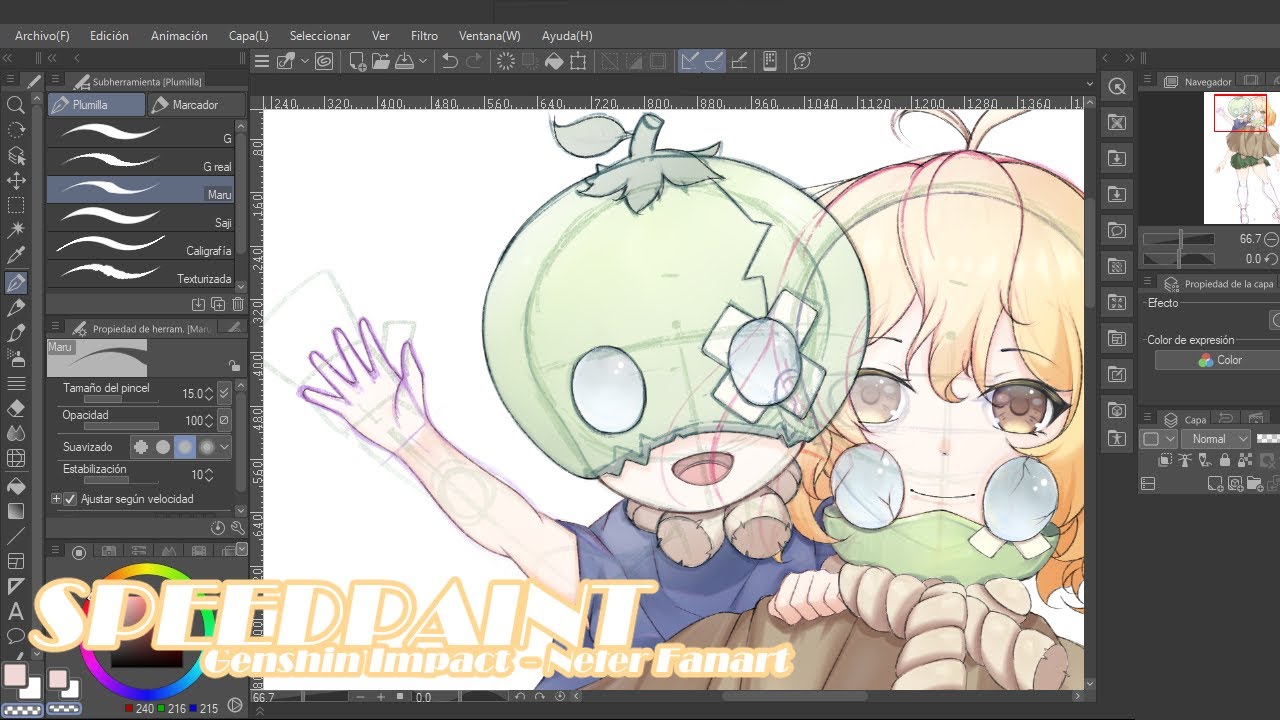Select the Eyedropper tool
This screenshot has width=1280, height=720.
(x=16, y=256)
